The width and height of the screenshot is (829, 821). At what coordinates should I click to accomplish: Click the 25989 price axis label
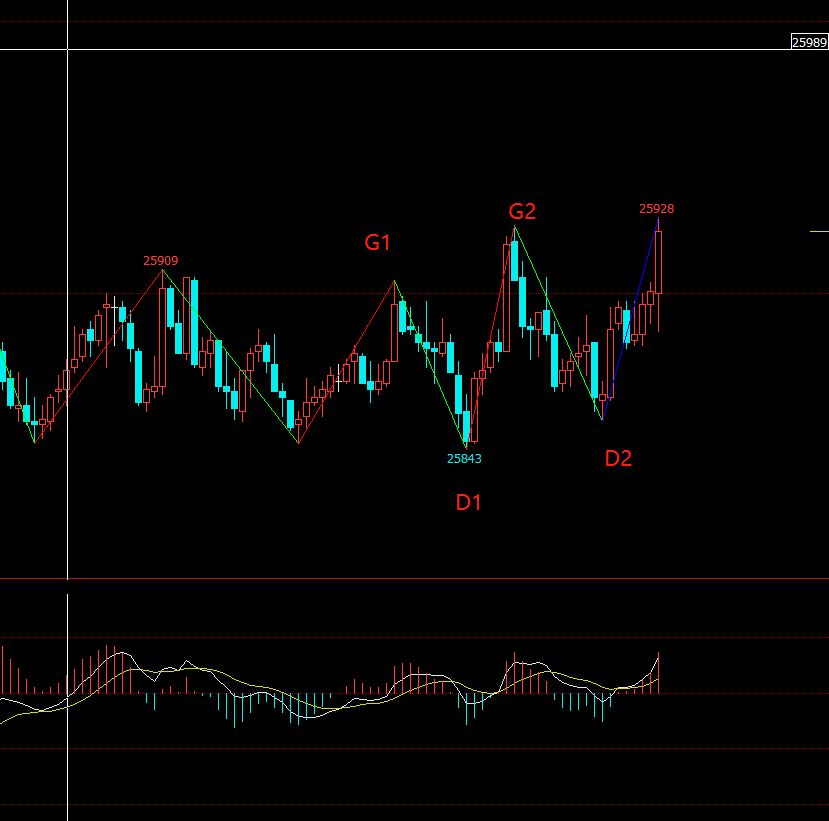(x=809, y=42)
